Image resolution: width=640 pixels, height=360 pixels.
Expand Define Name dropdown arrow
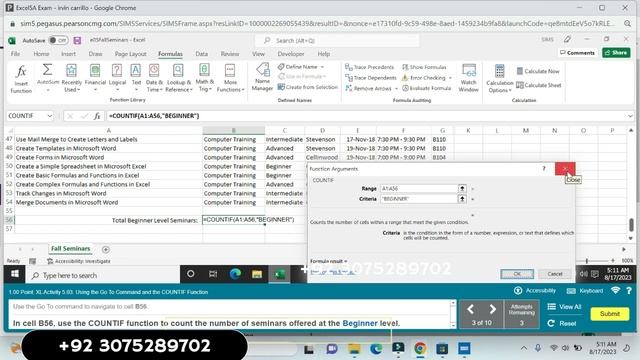pyautogui.click(x=322, y=67)
